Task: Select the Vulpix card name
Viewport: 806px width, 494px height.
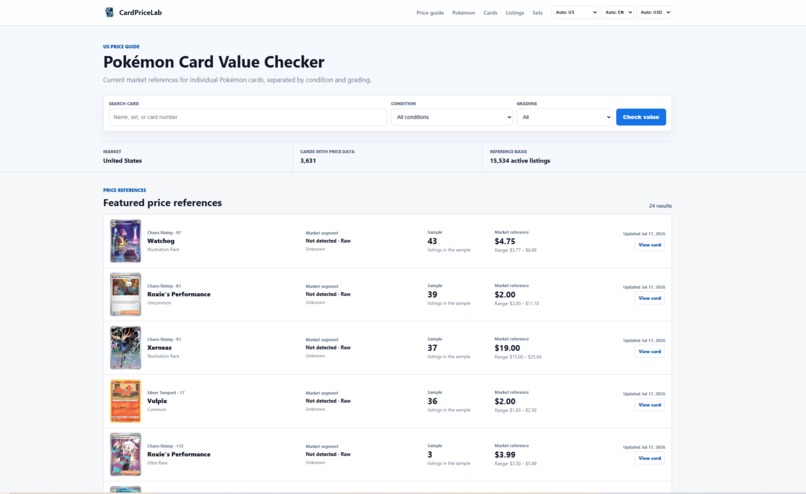Action: pos(157,401)
